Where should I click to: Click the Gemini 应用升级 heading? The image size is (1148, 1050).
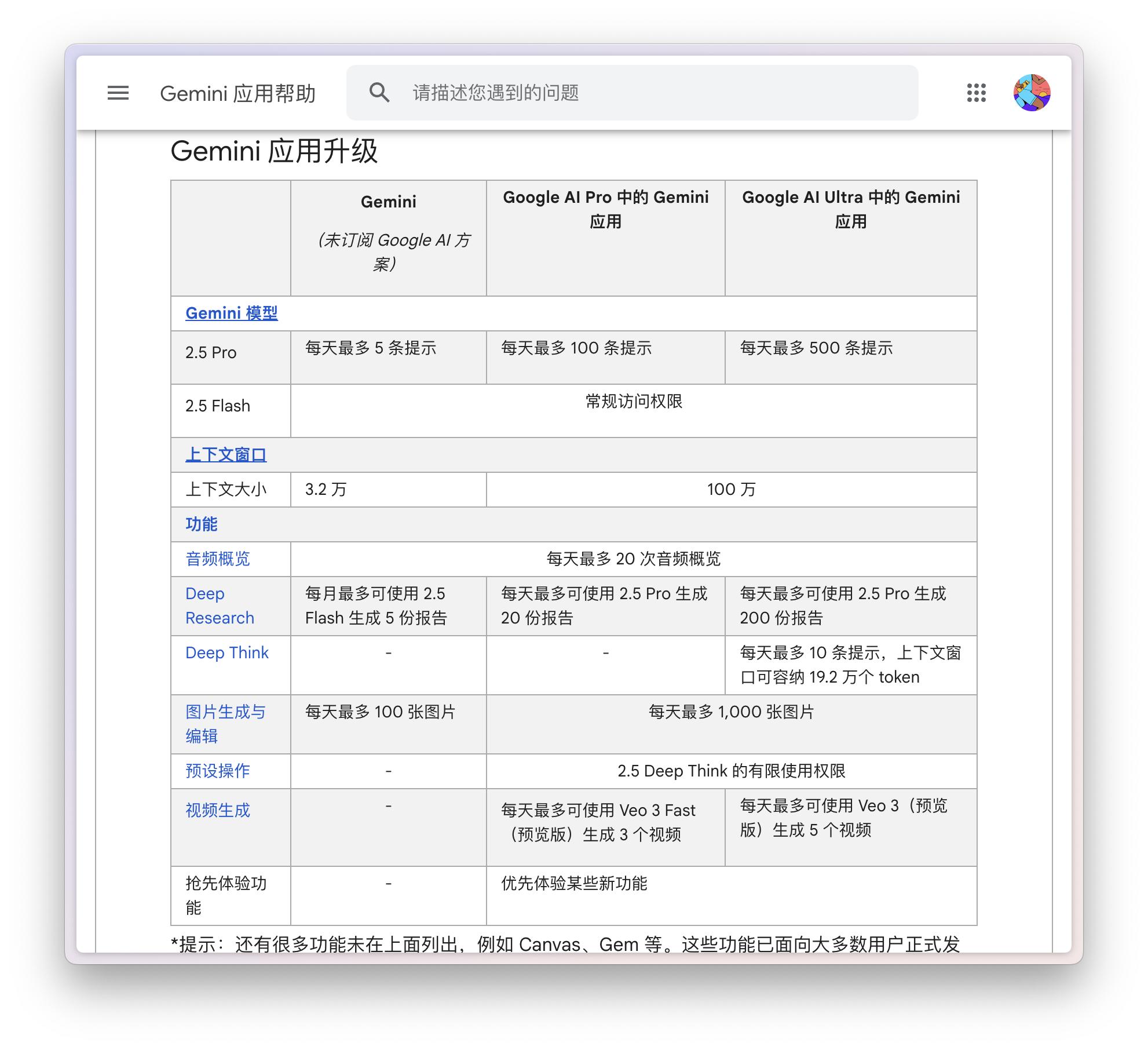click(x=274, y=151)
